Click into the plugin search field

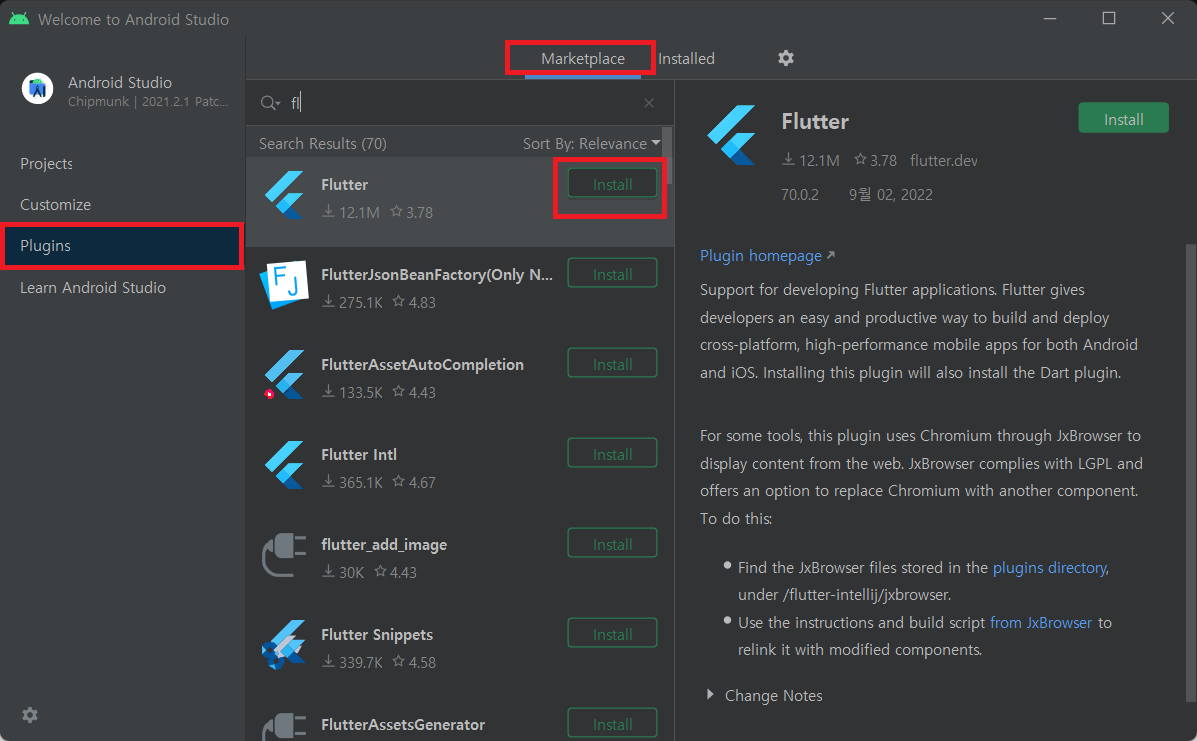pyautogui.click(x=462, y=103)
